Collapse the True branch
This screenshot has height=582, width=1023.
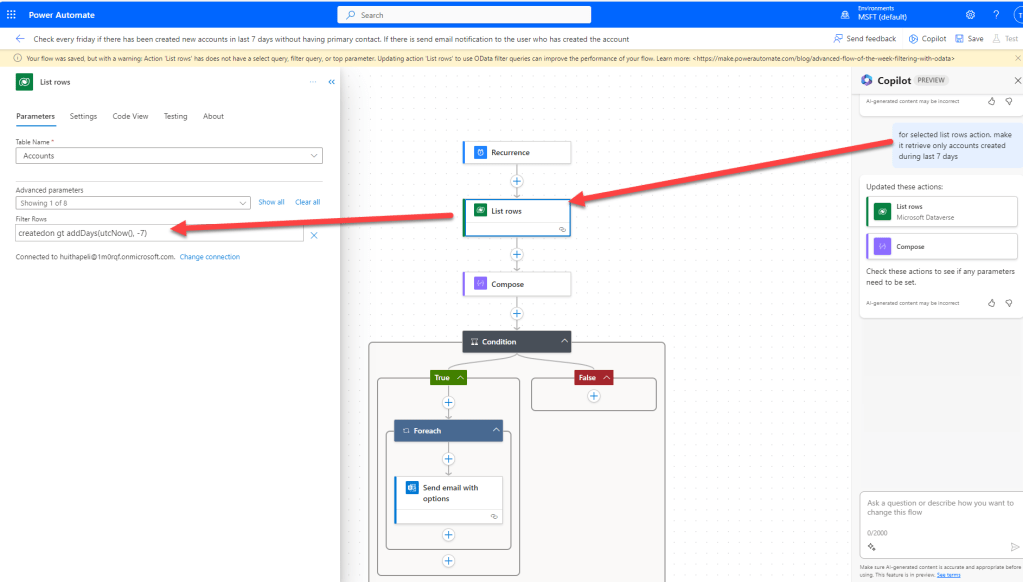point(462,378)
